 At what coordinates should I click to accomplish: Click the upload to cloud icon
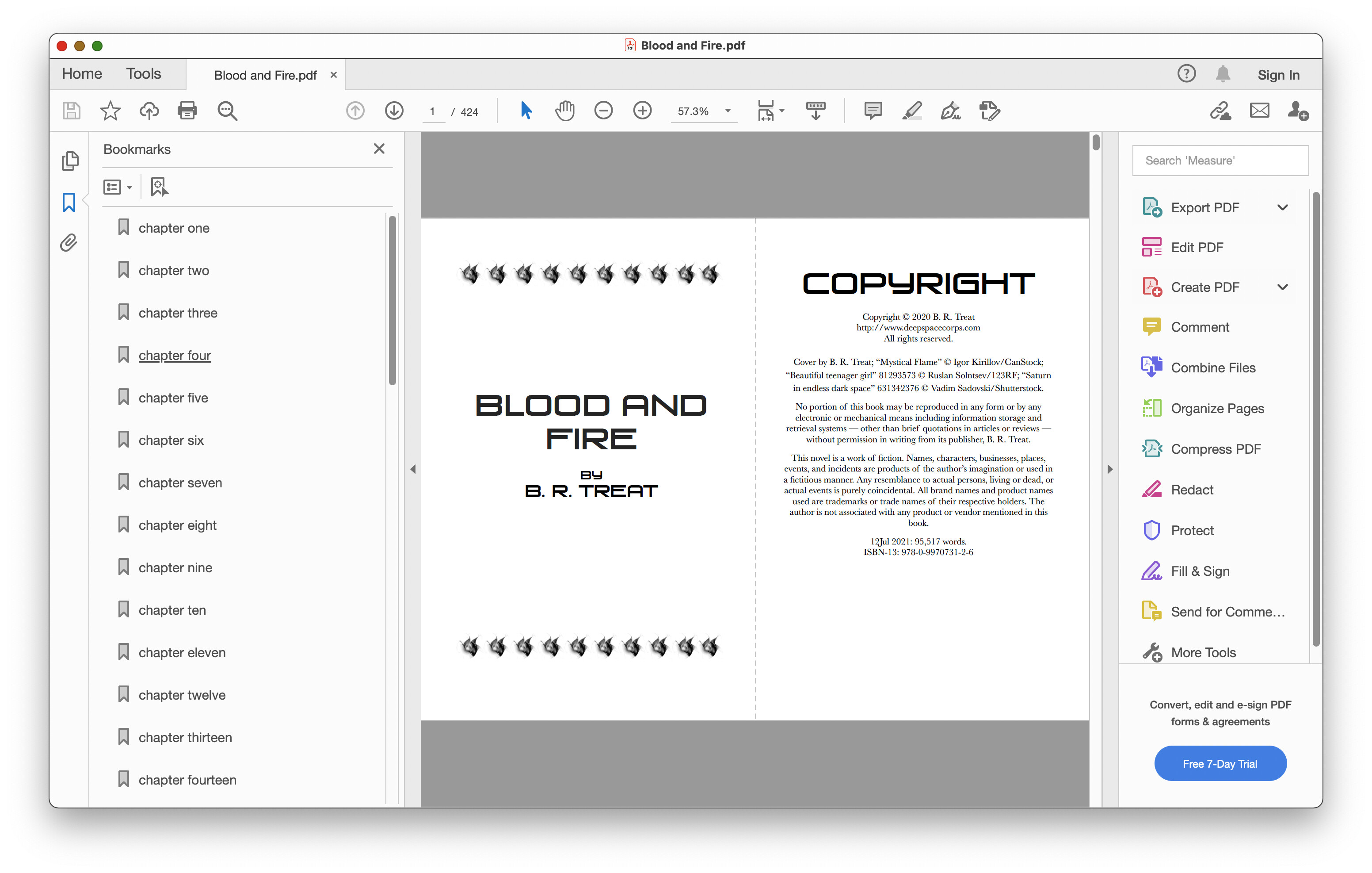(x=149, y=111)
